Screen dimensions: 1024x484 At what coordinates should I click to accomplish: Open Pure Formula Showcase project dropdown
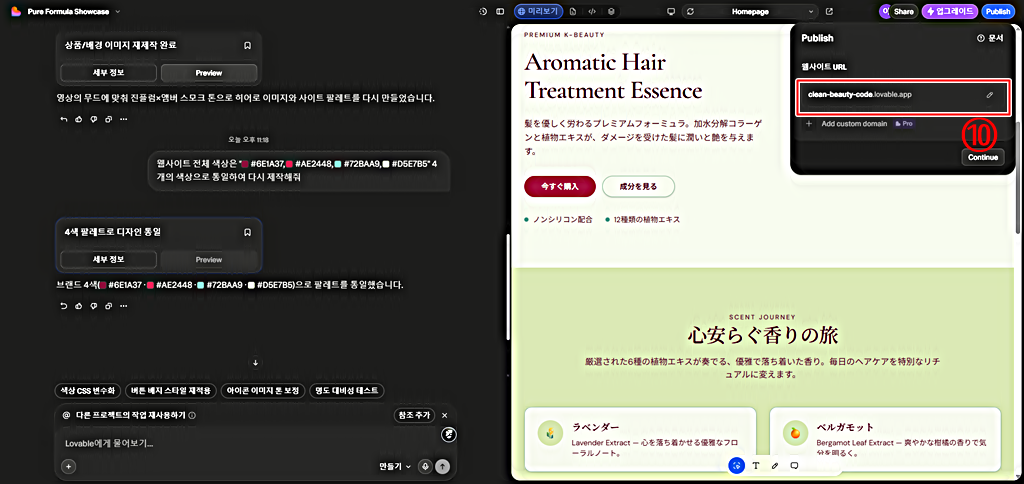118,12
